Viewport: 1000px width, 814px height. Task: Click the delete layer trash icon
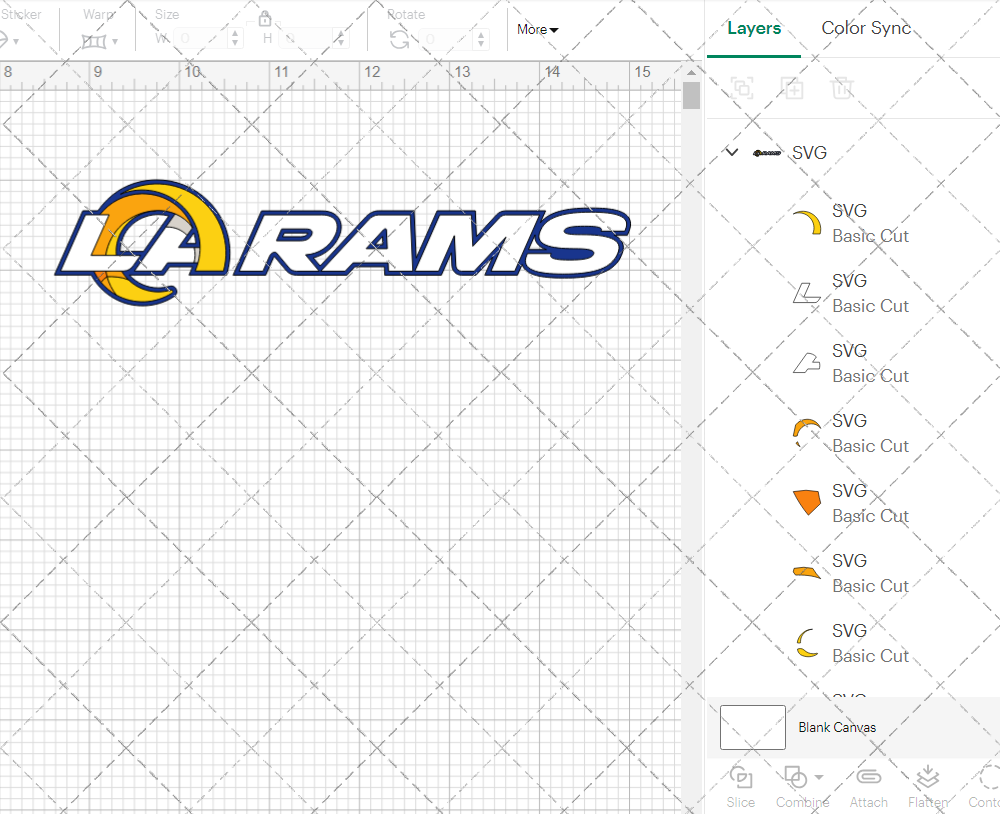point(842,88)
